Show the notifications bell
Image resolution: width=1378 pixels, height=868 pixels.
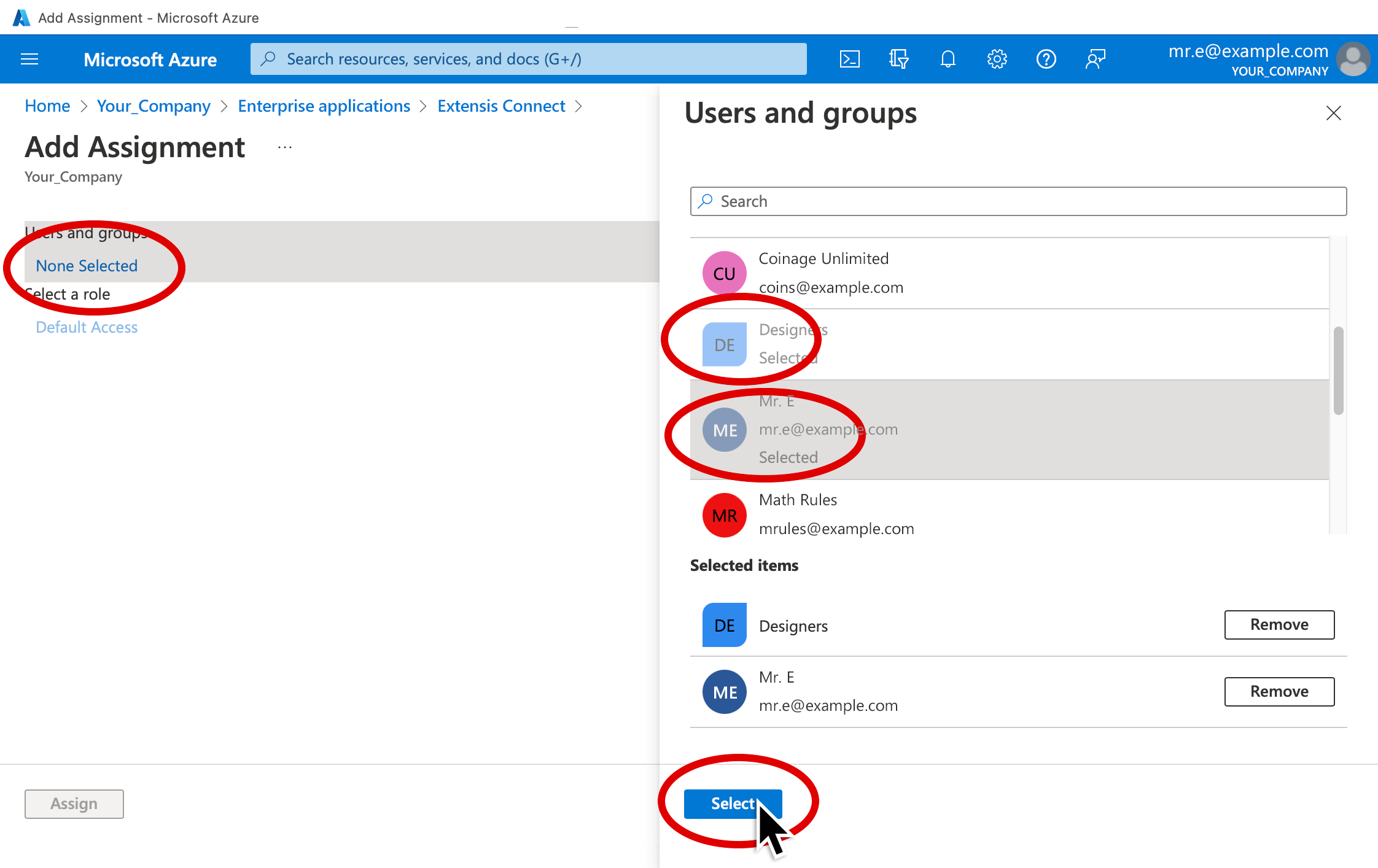[x=948, y=59]
